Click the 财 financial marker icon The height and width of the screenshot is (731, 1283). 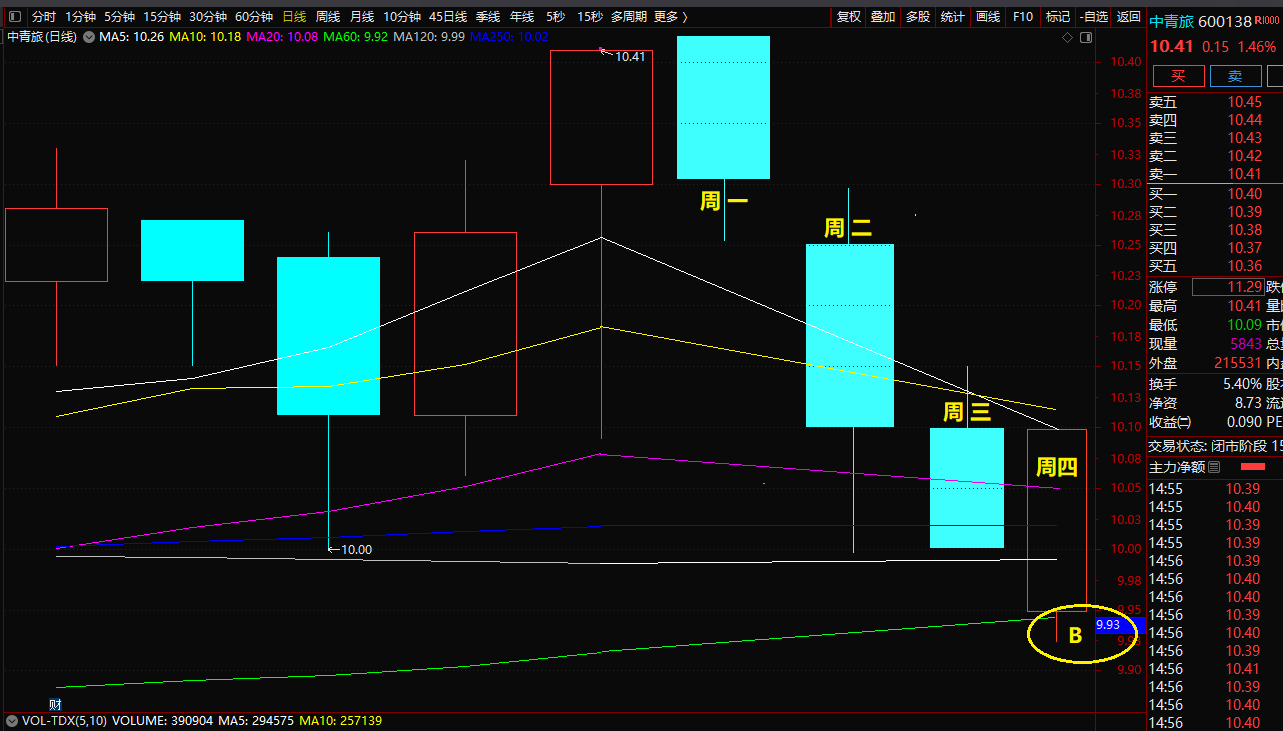[x=56, y=704]
